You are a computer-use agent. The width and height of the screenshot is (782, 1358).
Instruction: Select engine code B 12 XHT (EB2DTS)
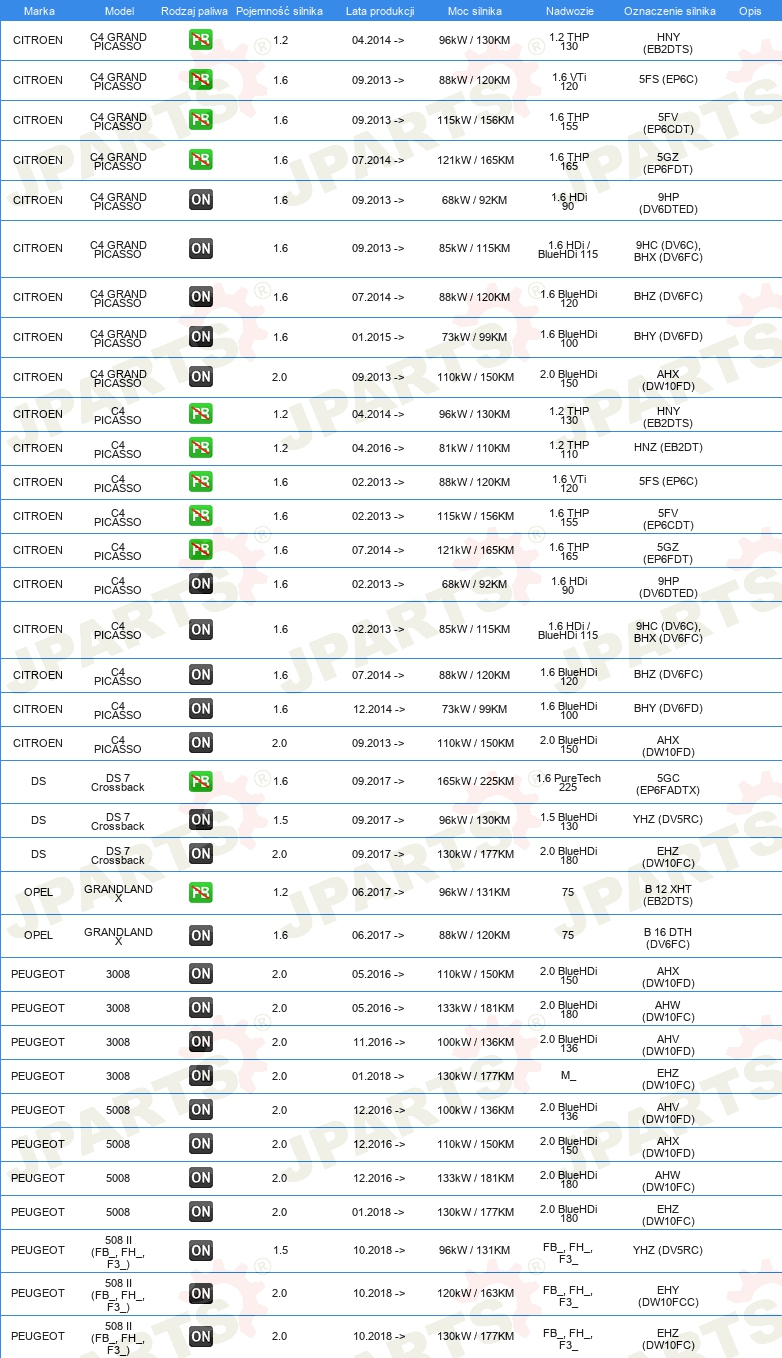[669, 895]
